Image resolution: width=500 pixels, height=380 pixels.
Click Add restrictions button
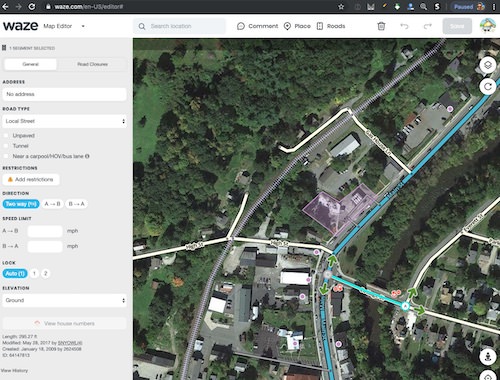coord(31,179)
